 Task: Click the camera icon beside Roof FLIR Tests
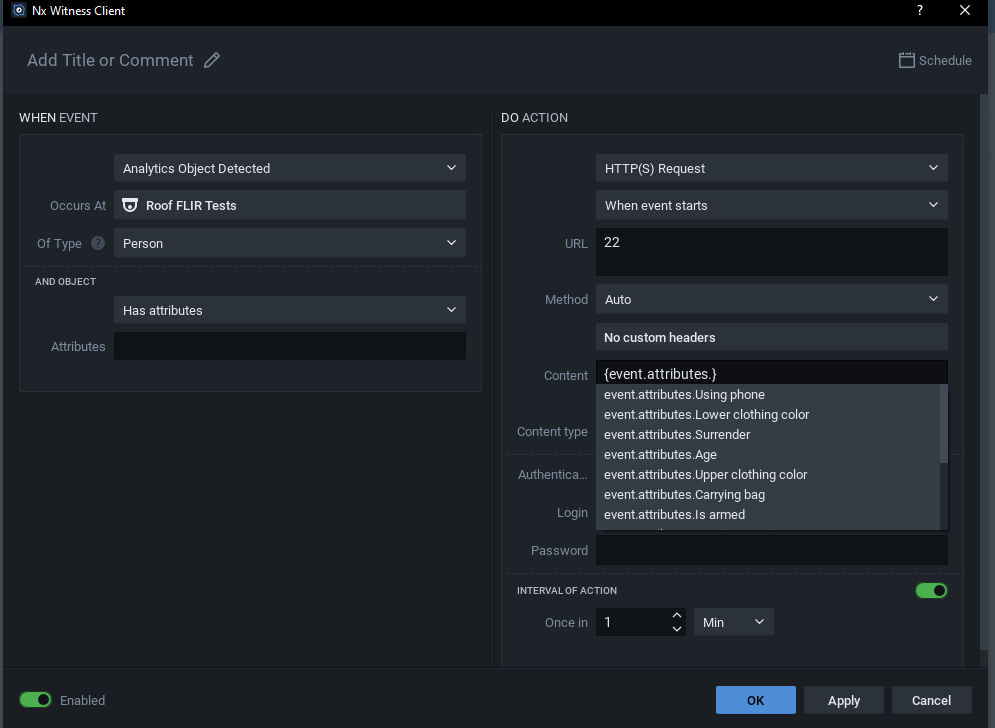tap(130, 205)
